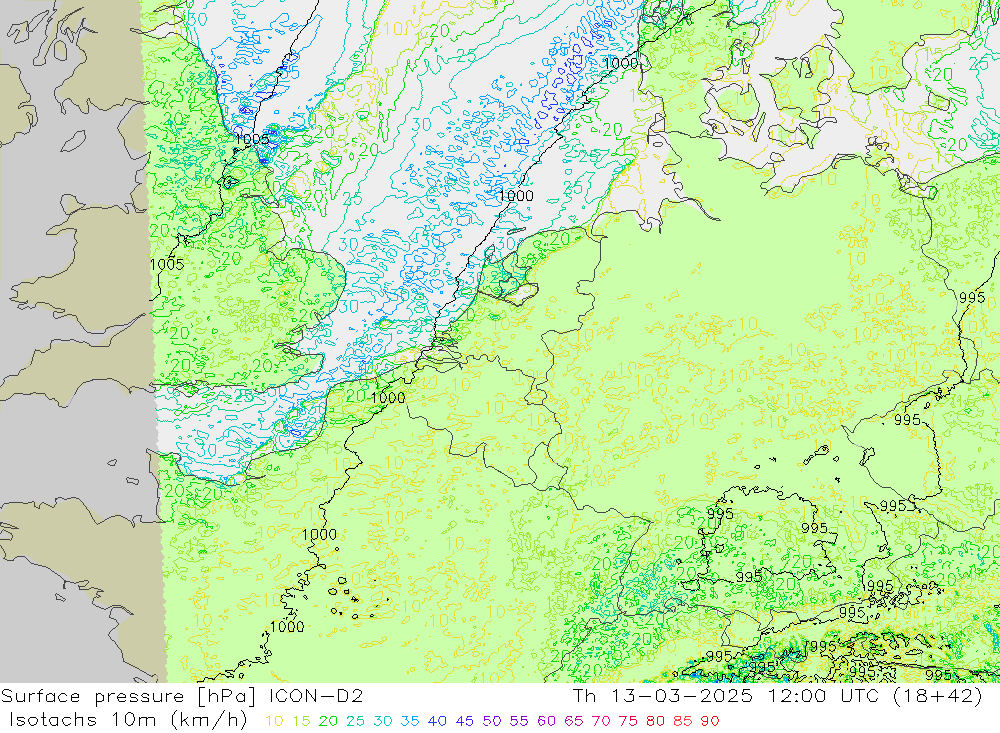Viewport: 1000px width, 733px height.
Task: Click the 'Th 13-03-2025' date text
Action: click(x=662, y=696)
